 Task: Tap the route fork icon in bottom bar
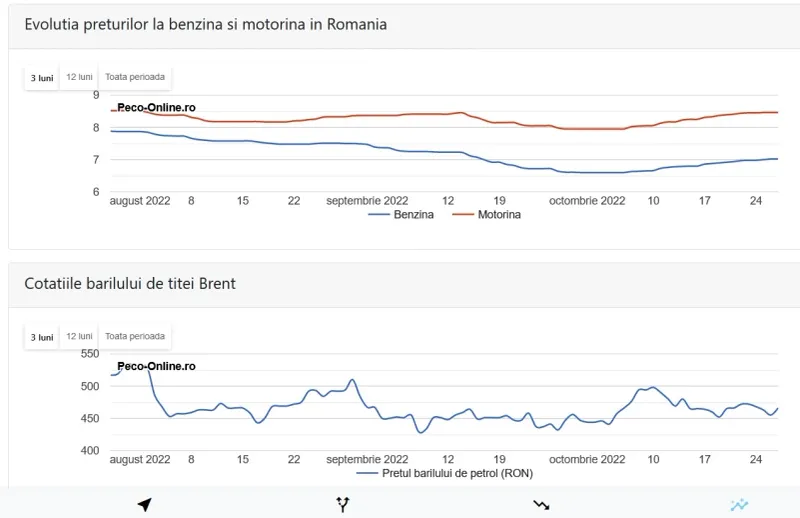(343, 505)
